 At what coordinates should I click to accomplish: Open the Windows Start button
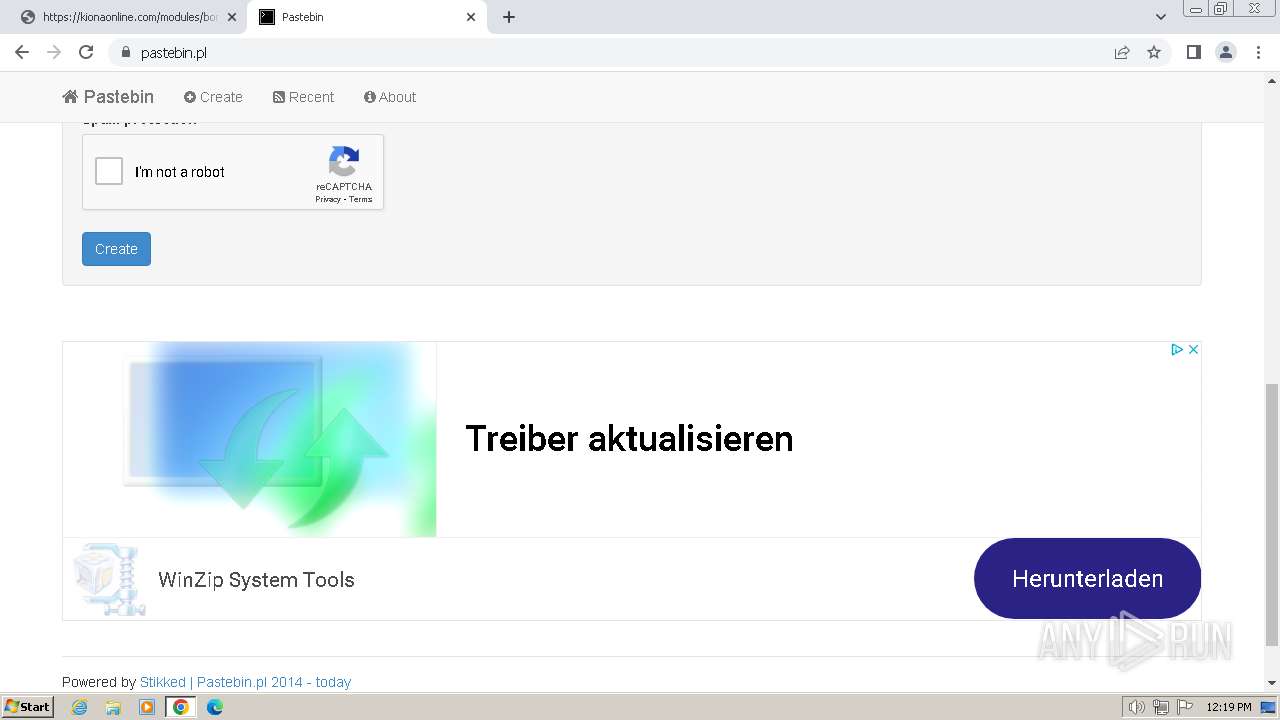click(28, 707)
